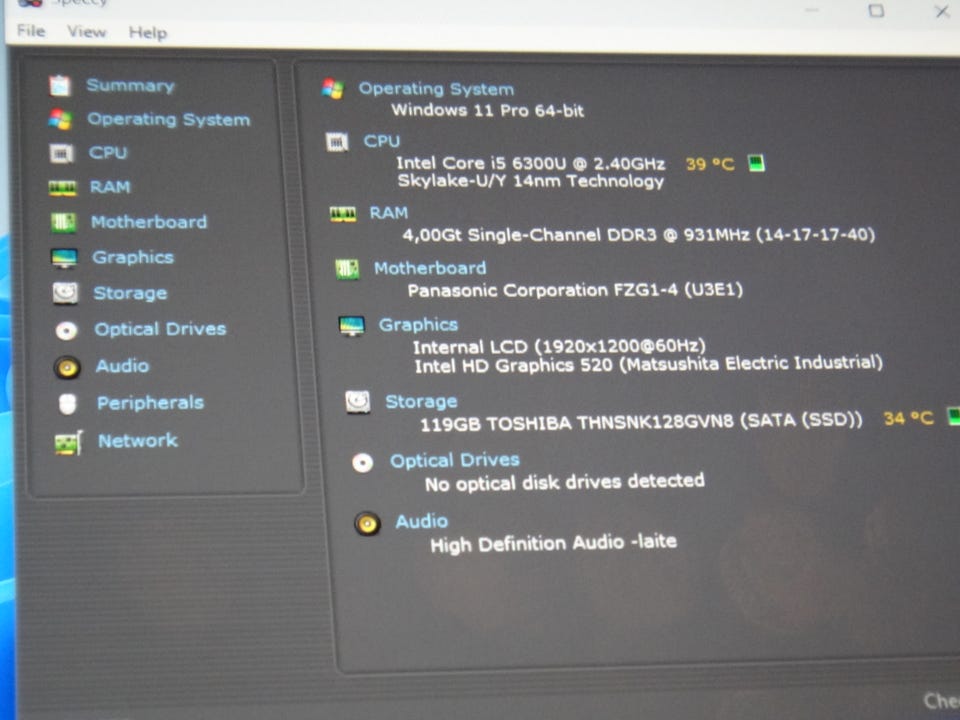Select Operating System in the sidebar

[169, 119]
